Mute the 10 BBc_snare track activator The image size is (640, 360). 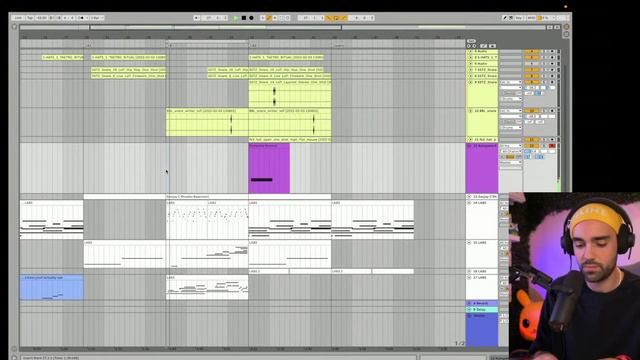pos(531,111)
